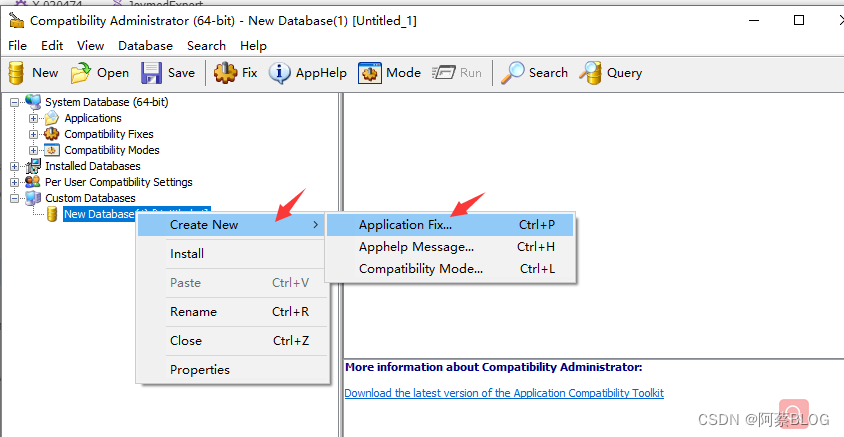Screen dimensions: 844x437
Task: Click the Per User Compatibility Settings icon
Action: pos(33,182)
